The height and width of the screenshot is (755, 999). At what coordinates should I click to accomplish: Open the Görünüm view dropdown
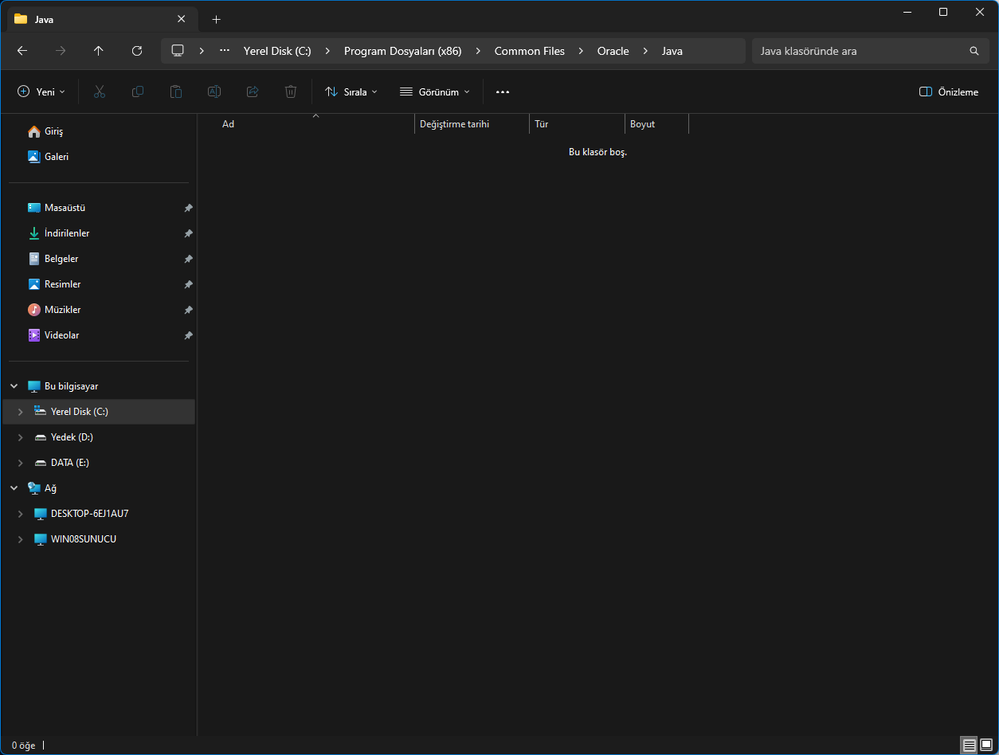434,92
